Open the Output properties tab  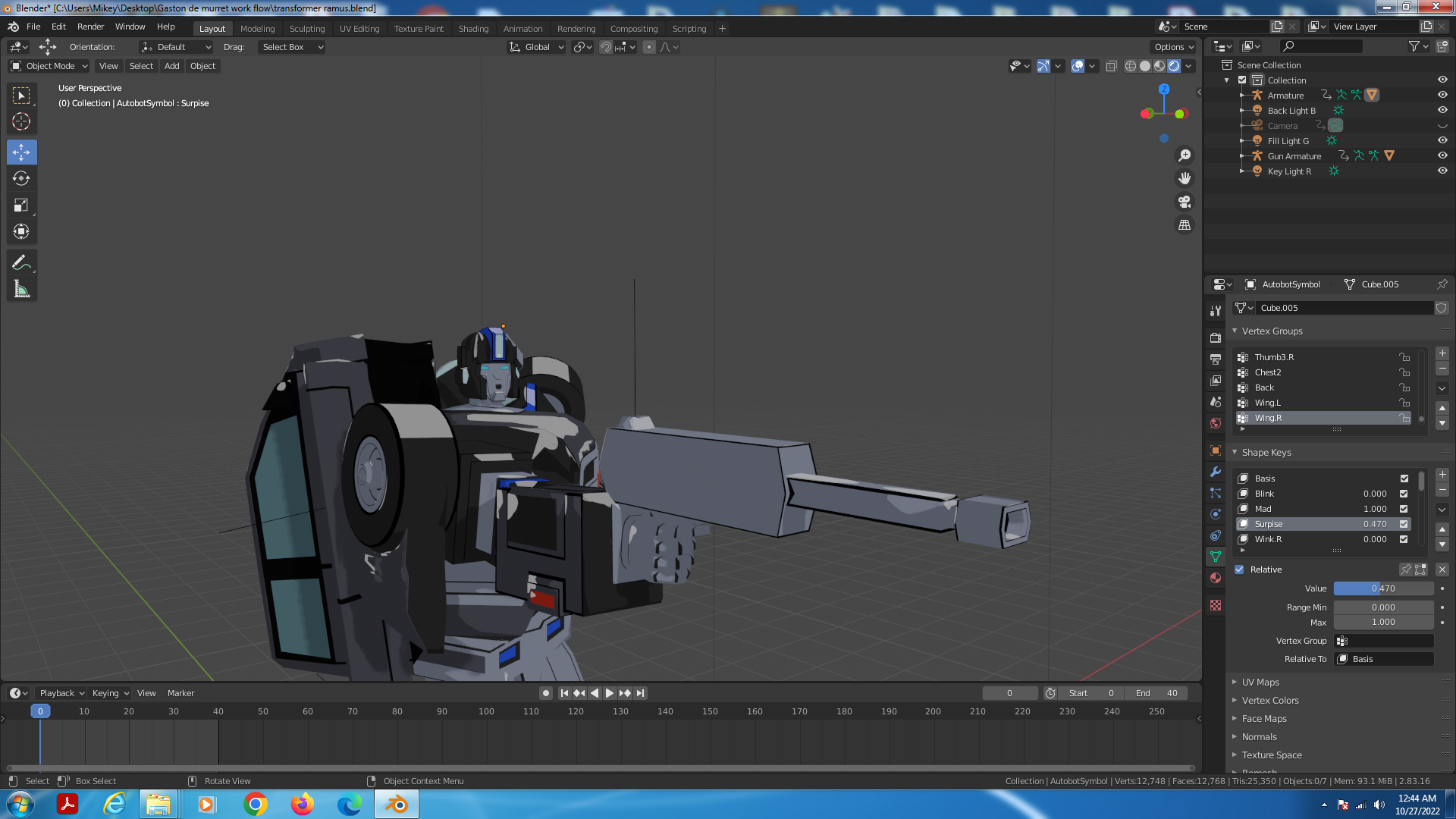coord(1216,359)
